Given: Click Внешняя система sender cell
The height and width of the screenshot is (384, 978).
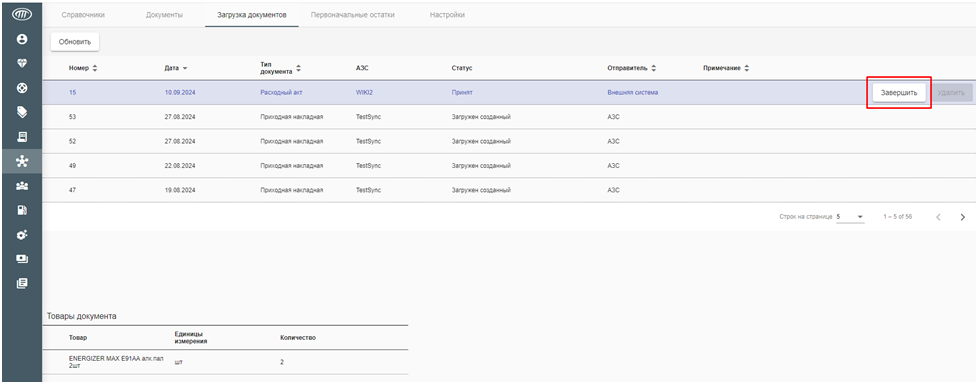Looking at the screenshot, I should click(632, 92).
